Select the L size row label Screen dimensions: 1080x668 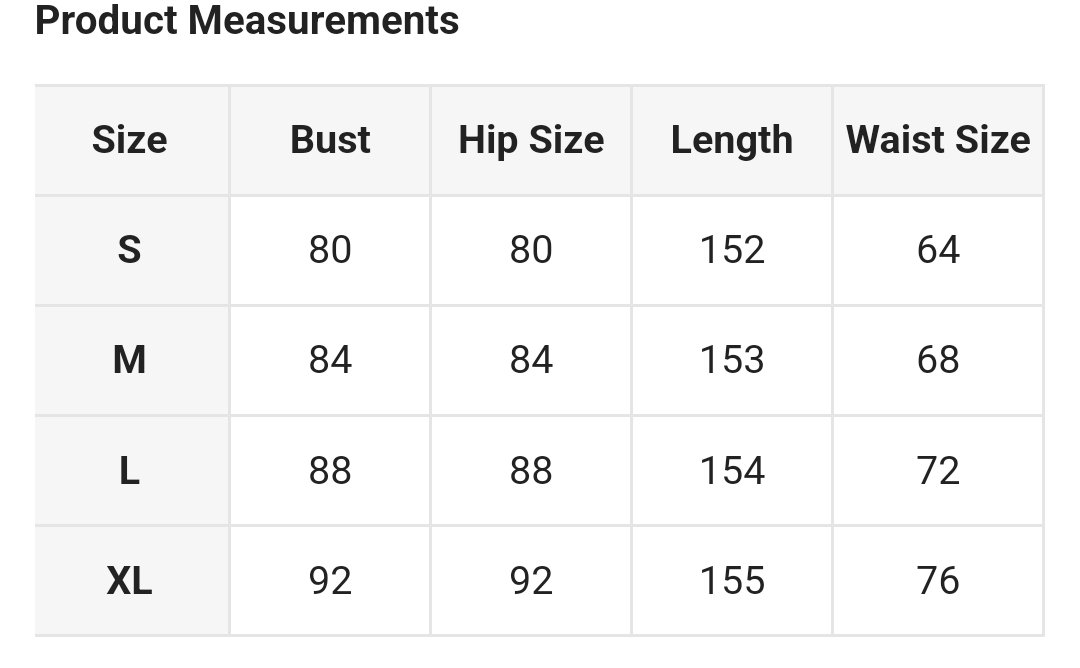[x=130, y=471]
